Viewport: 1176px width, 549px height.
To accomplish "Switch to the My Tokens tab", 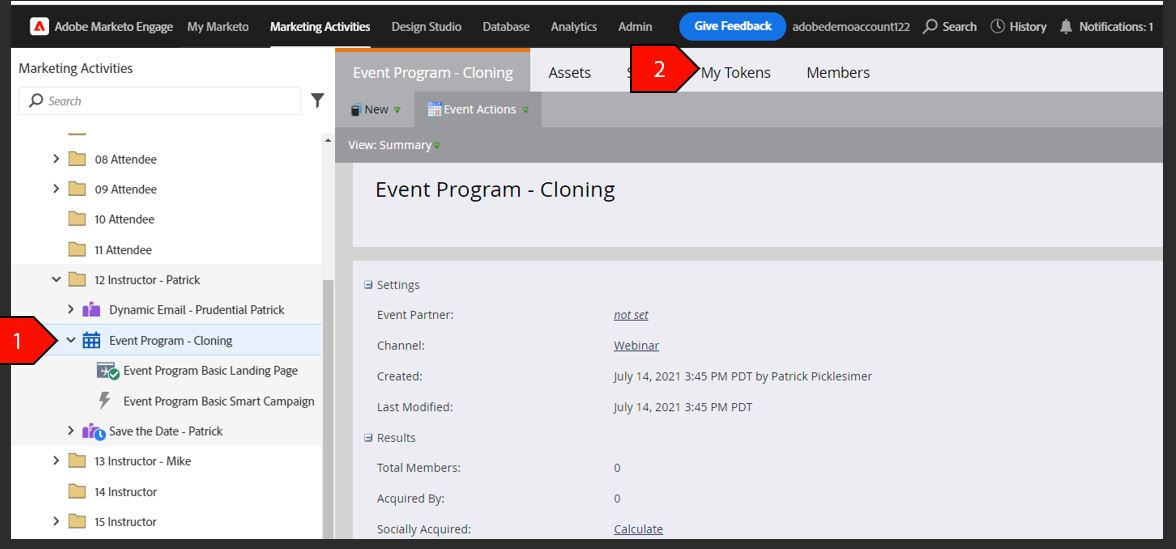I will coord(735,73).
